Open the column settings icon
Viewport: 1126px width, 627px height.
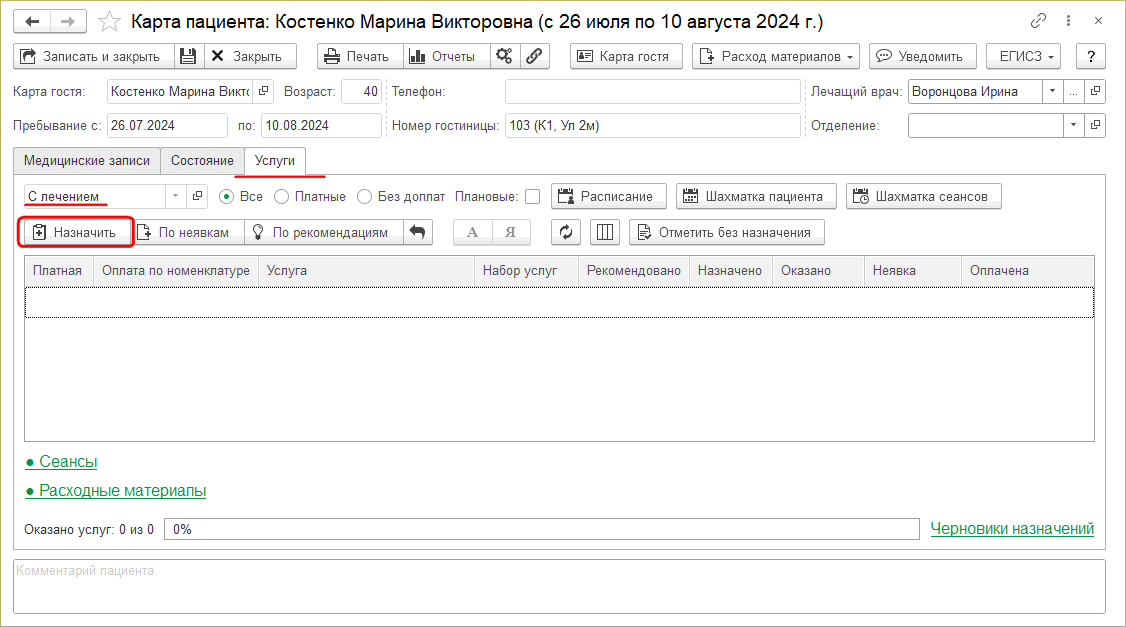point(605,232)
